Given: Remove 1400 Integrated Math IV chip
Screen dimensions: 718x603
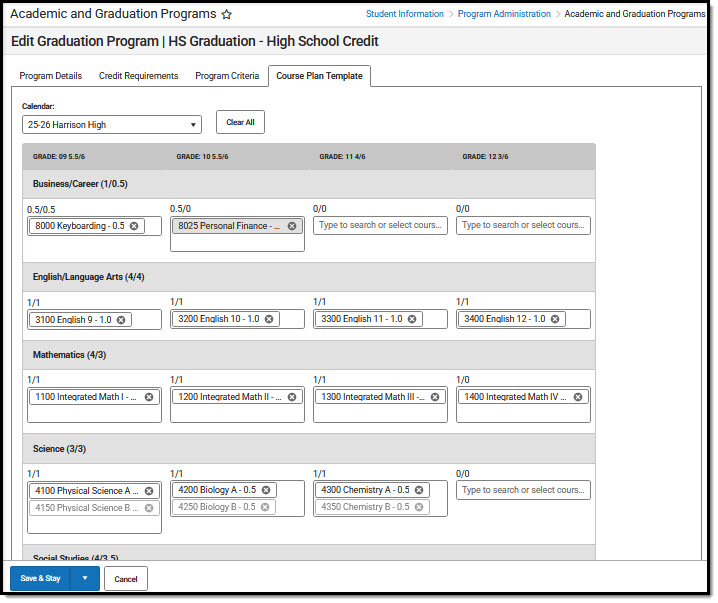Looking at the screenshot, I should tap(578, 397).
